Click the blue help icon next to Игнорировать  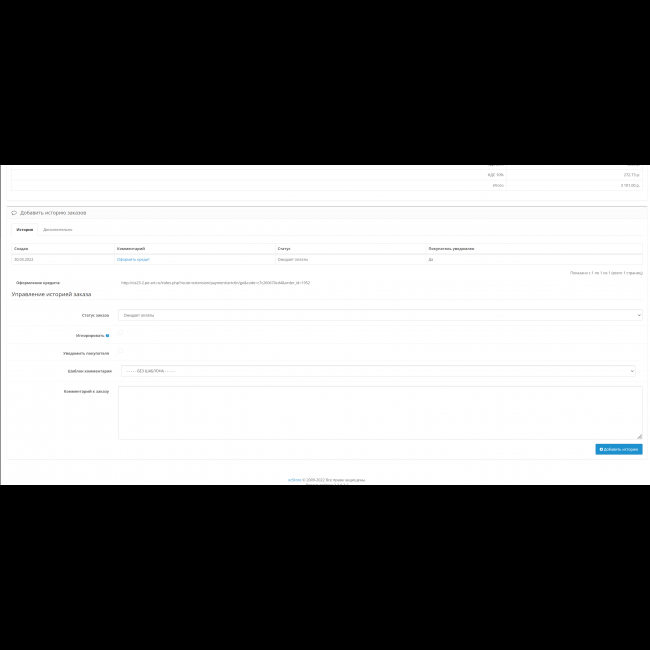[x=108, y=335]
